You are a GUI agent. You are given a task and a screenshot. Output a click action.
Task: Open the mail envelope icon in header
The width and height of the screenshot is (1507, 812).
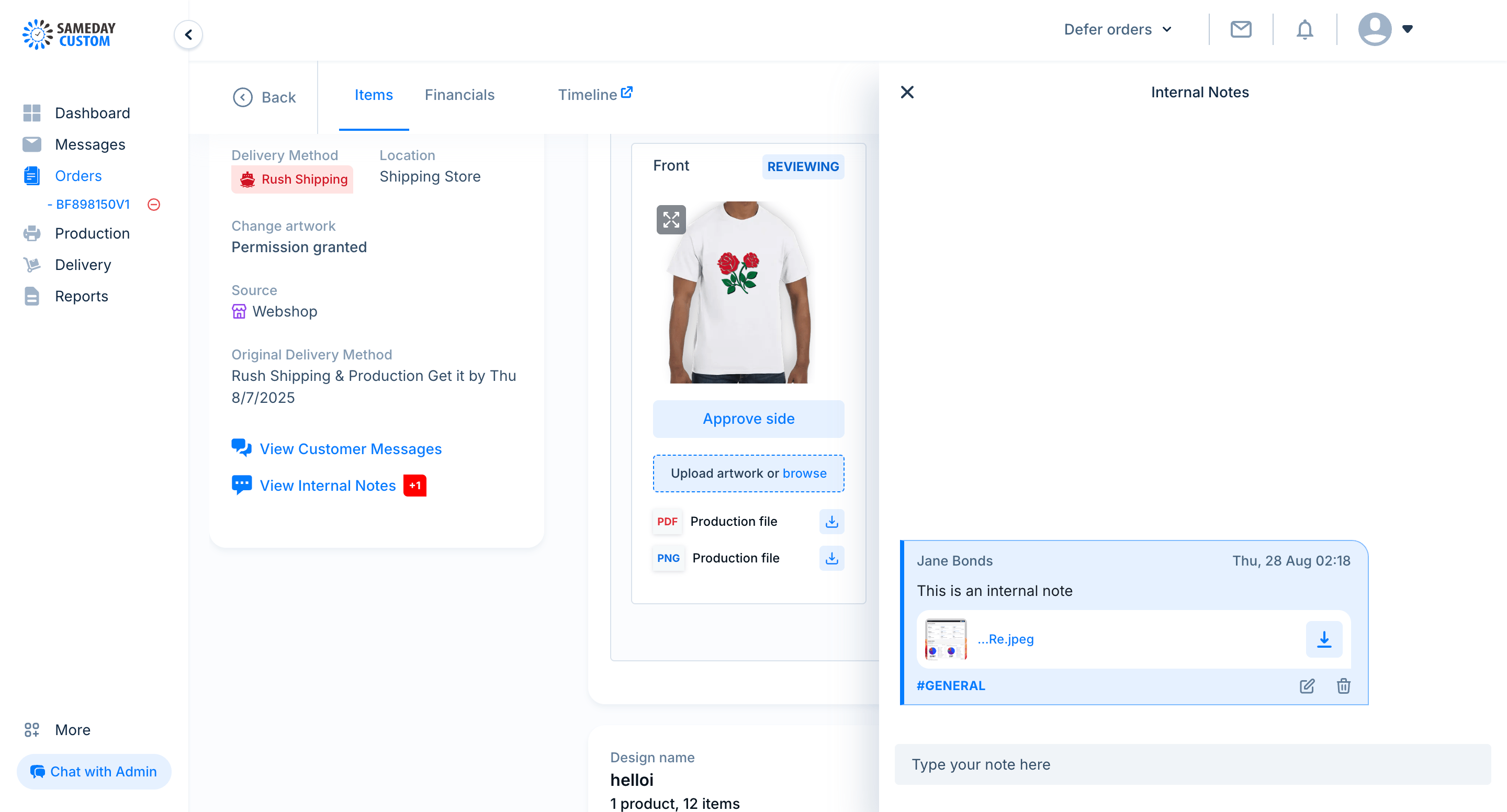click(1241, 29)
